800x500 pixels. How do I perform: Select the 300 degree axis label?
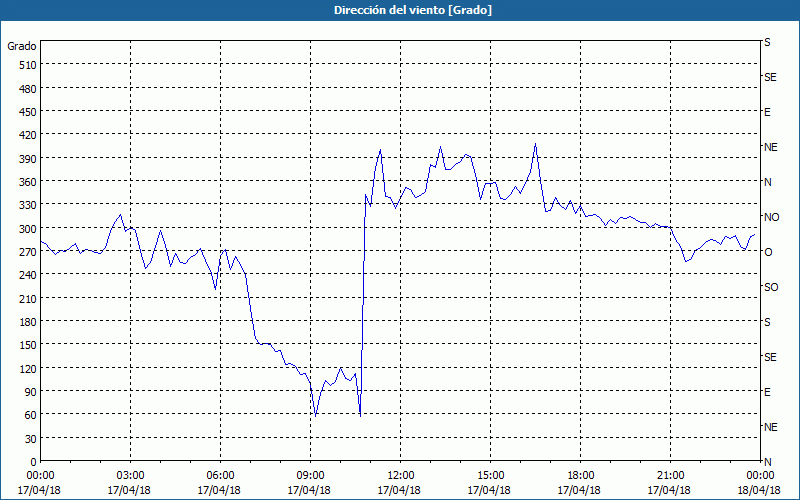28,229
